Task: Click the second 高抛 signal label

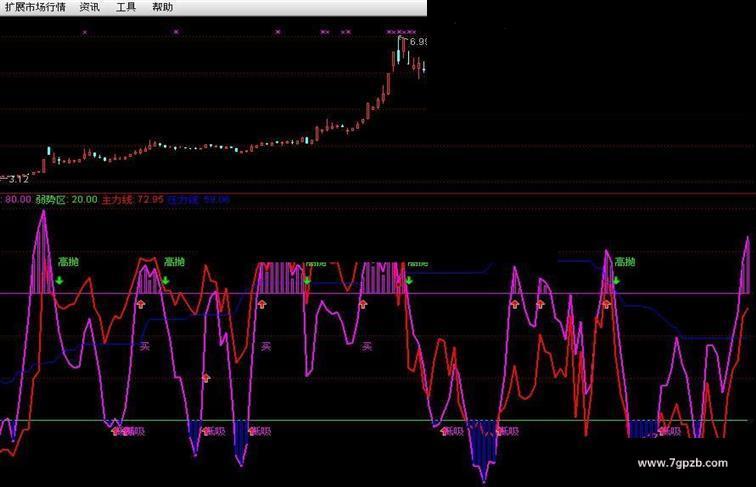Action: pos(174,262)
